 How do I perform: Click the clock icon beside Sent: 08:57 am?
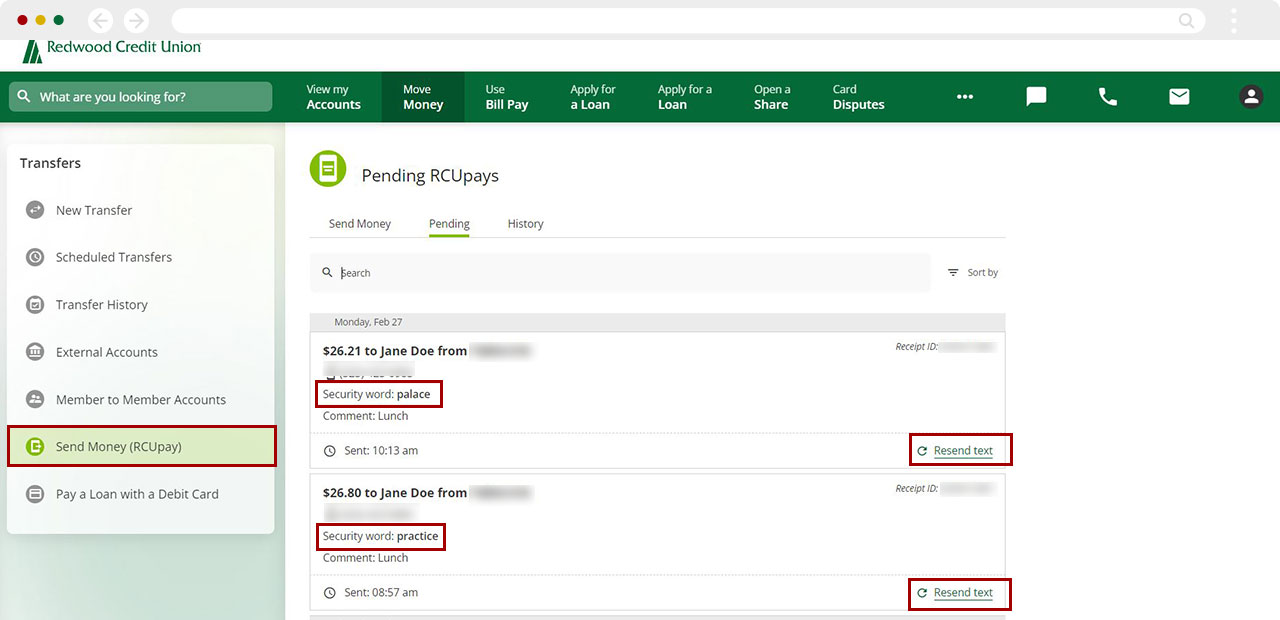(330, 593)
